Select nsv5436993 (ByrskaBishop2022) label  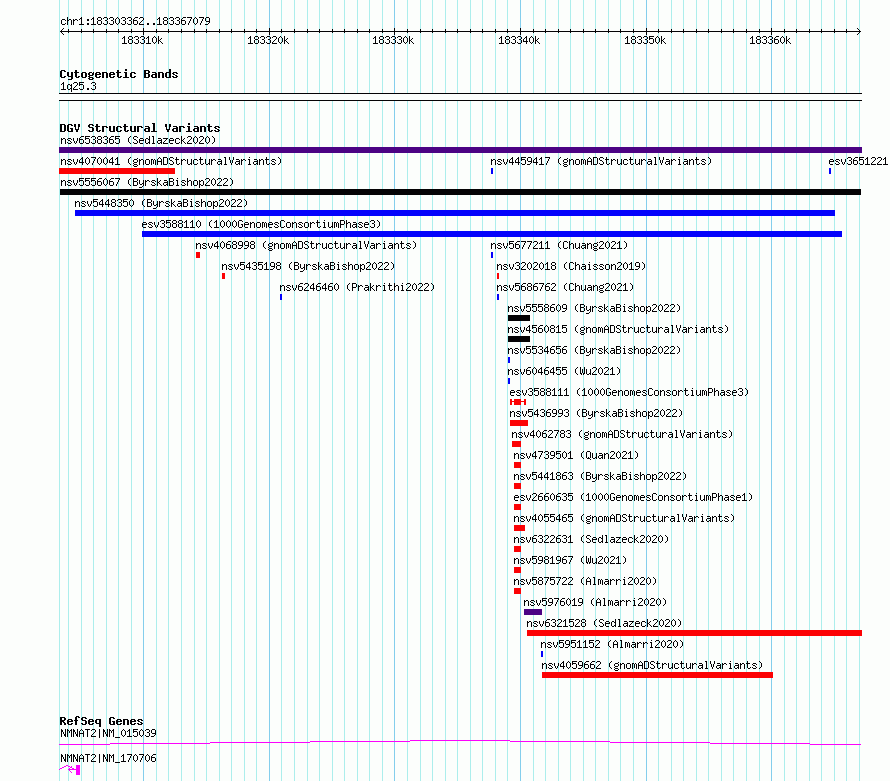click(x=596, y=413)
